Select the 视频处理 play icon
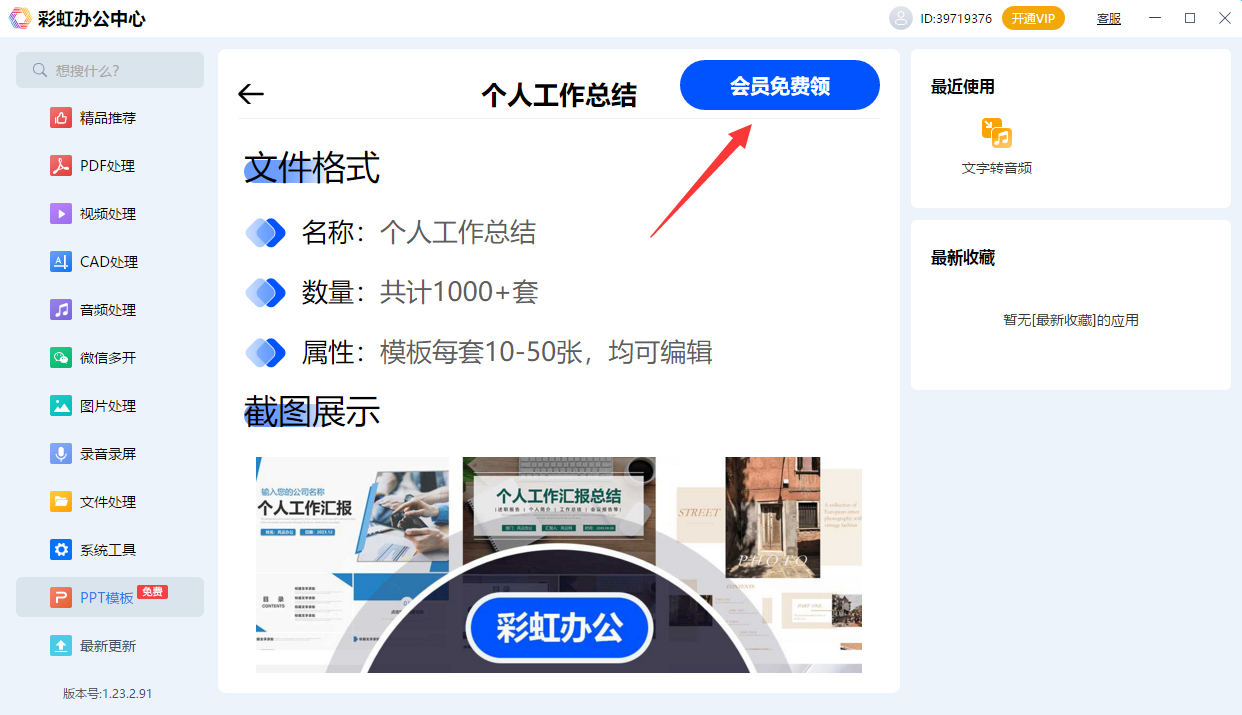 [61, 214]
